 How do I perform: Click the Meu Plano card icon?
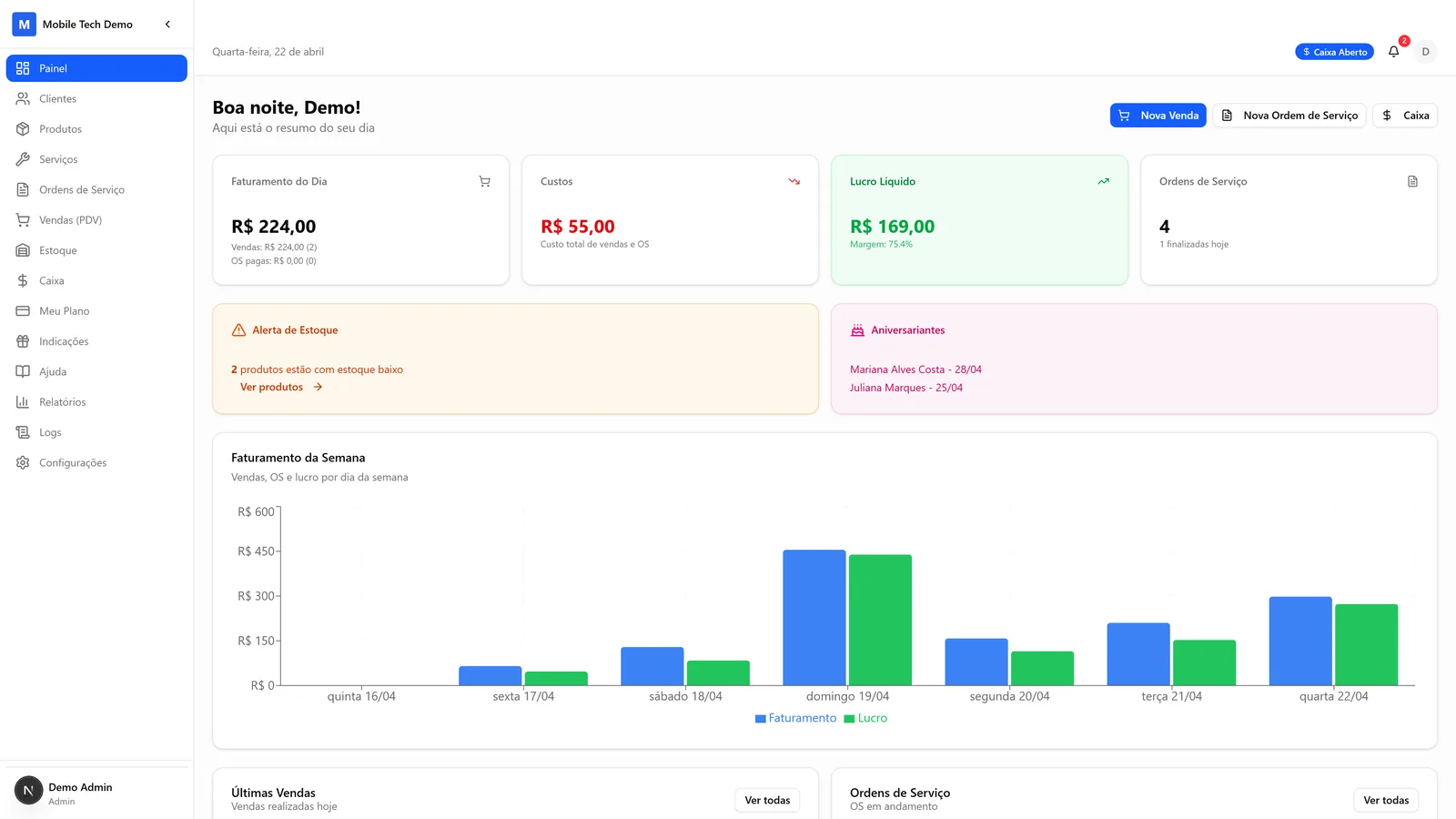tap(23, 311)
